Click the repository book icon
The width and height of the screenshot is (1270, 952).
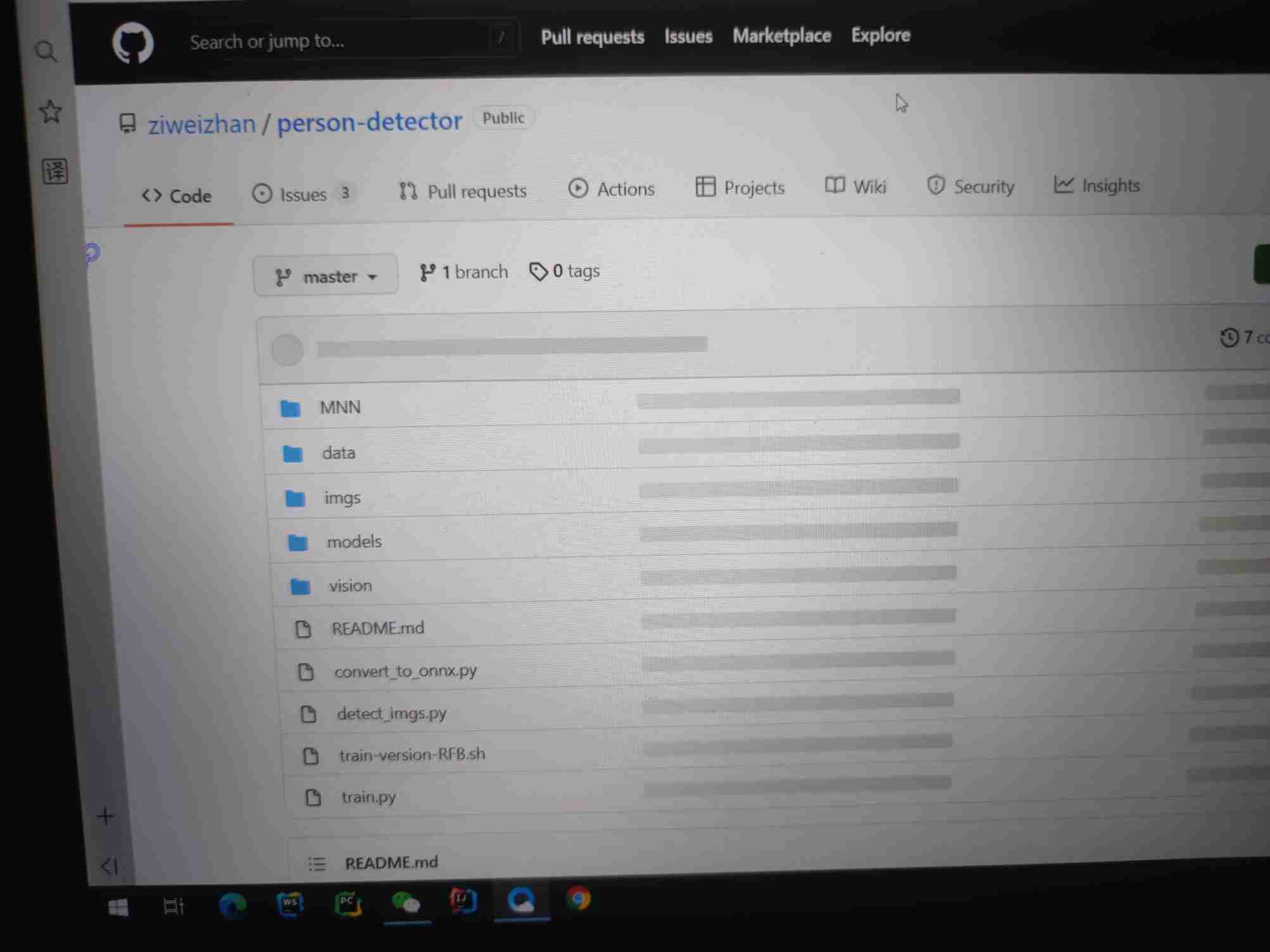click(128, 123)
